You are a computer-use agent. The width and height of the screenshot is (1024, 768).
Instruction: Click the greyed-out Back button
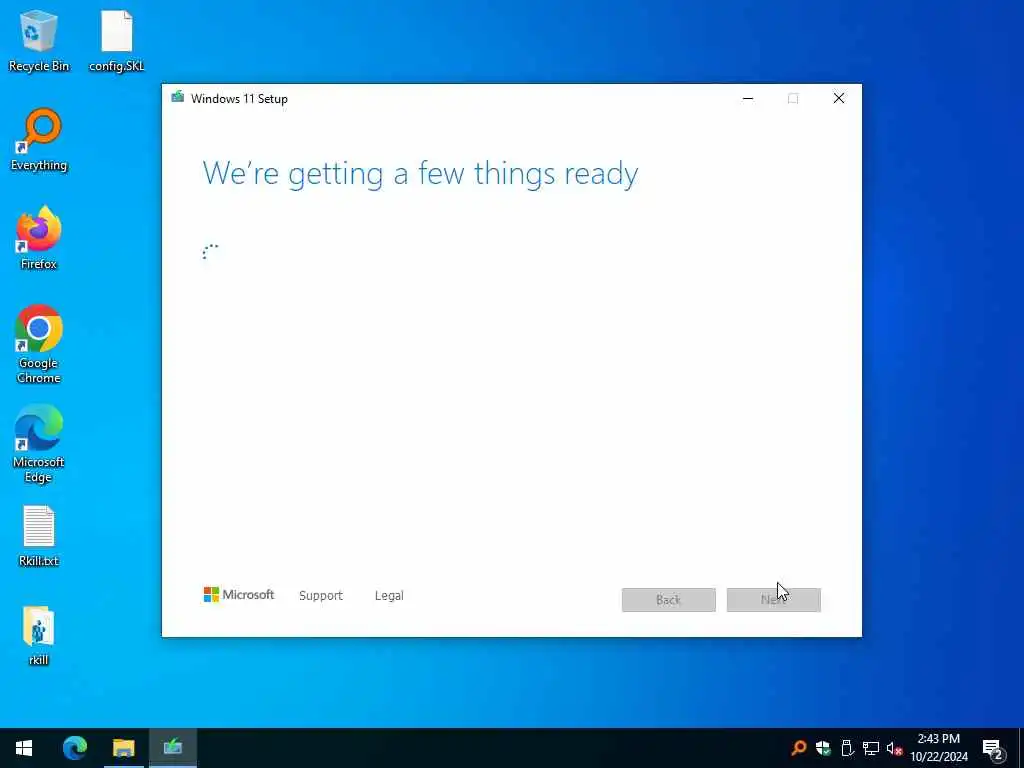[x=669, y=600]
